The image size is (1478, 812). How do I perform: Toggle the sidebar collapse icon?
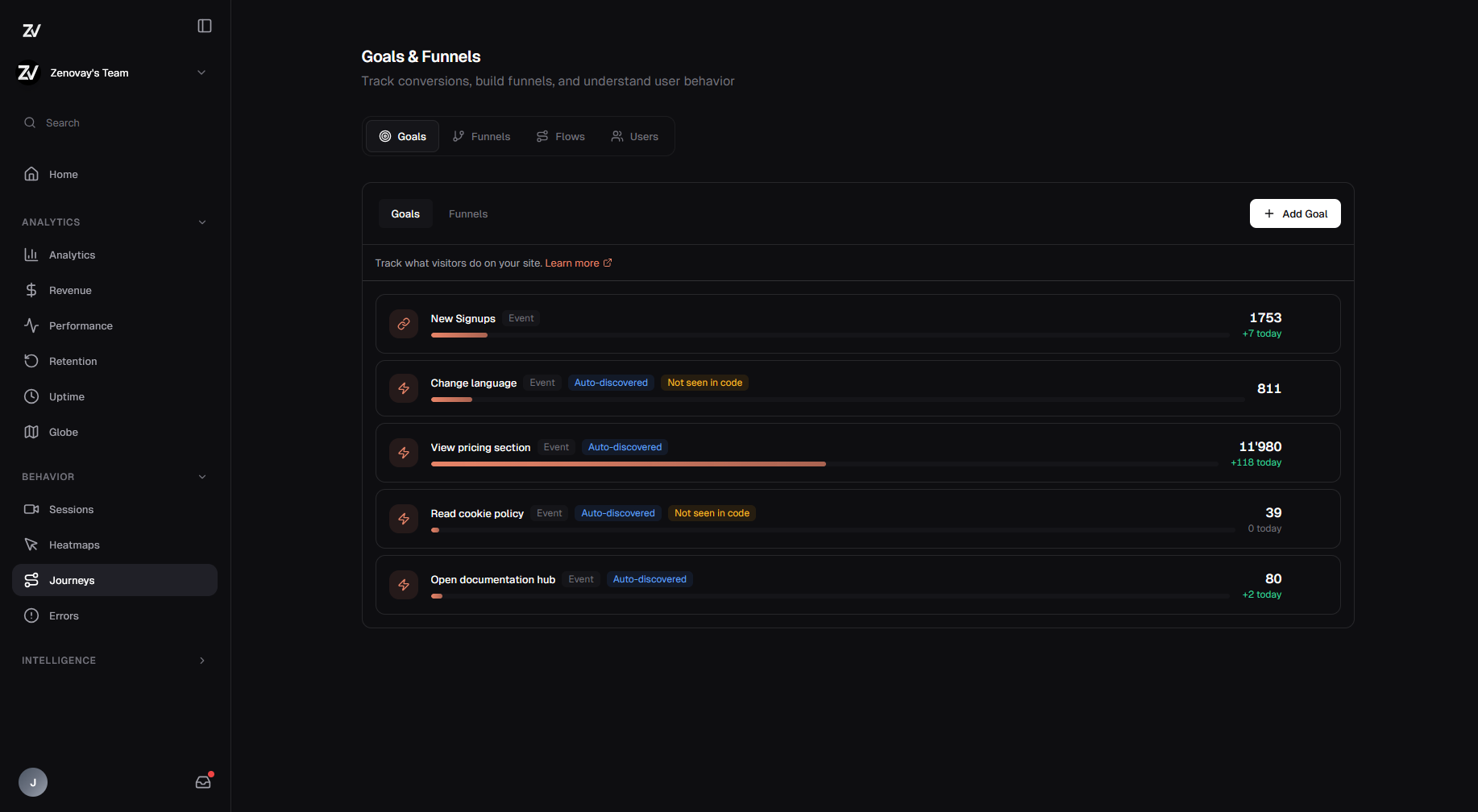click(205, 26)
